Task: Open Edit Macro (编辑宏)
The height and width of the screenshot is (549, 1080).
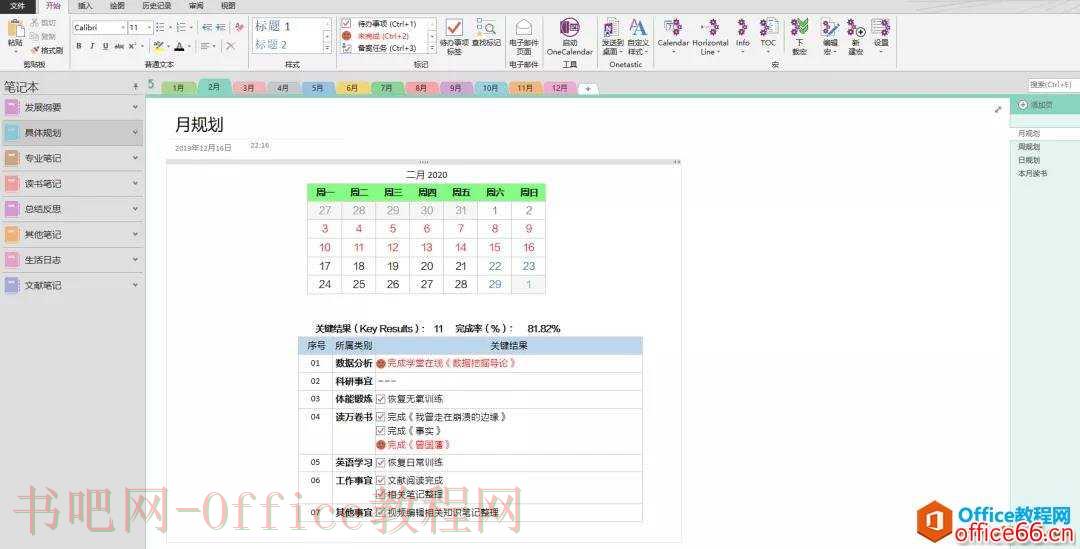Action: click(830, 37)
